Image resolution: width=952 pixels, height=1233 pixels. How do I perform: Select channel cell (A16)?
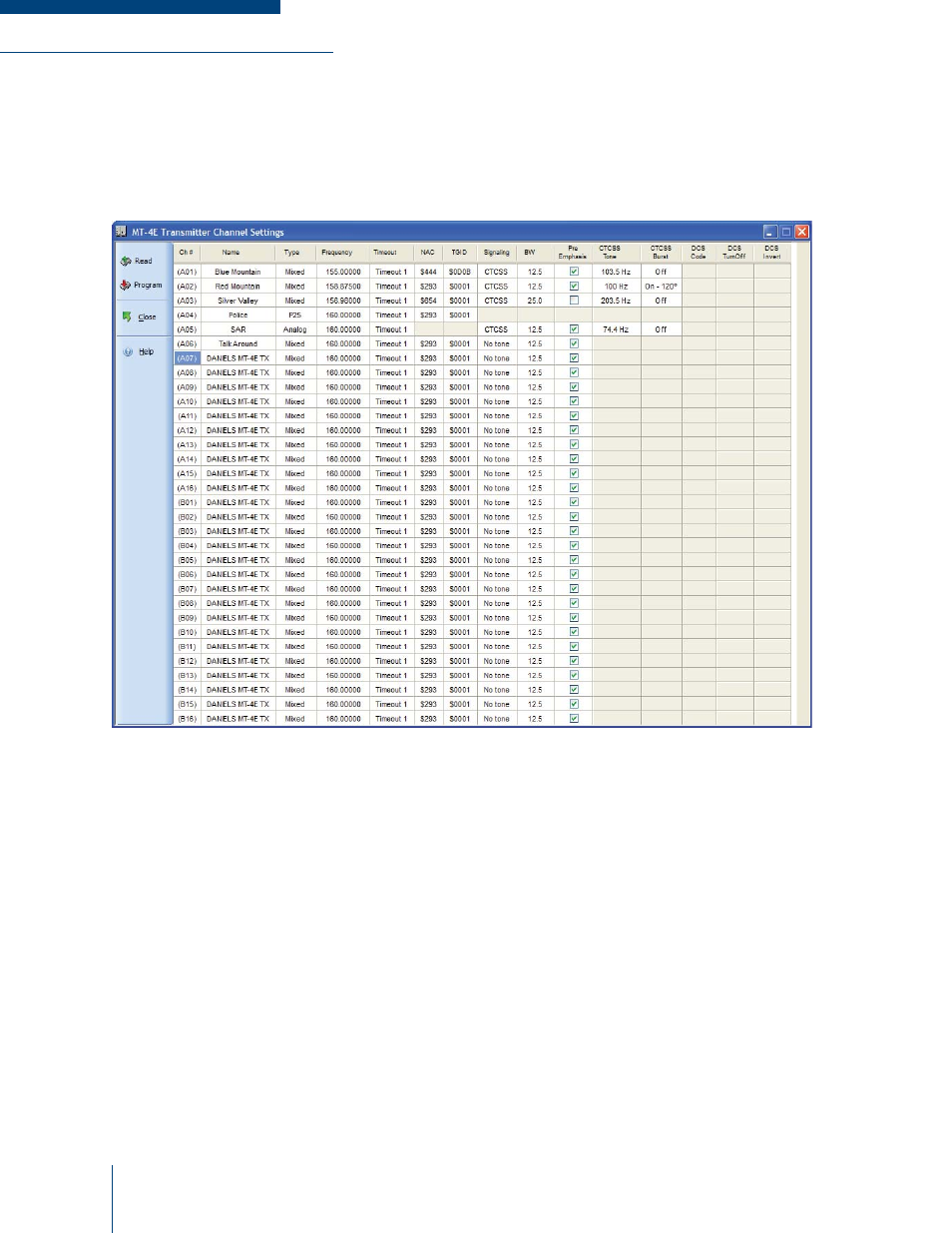pyautogui.click(x=187, y=488)
